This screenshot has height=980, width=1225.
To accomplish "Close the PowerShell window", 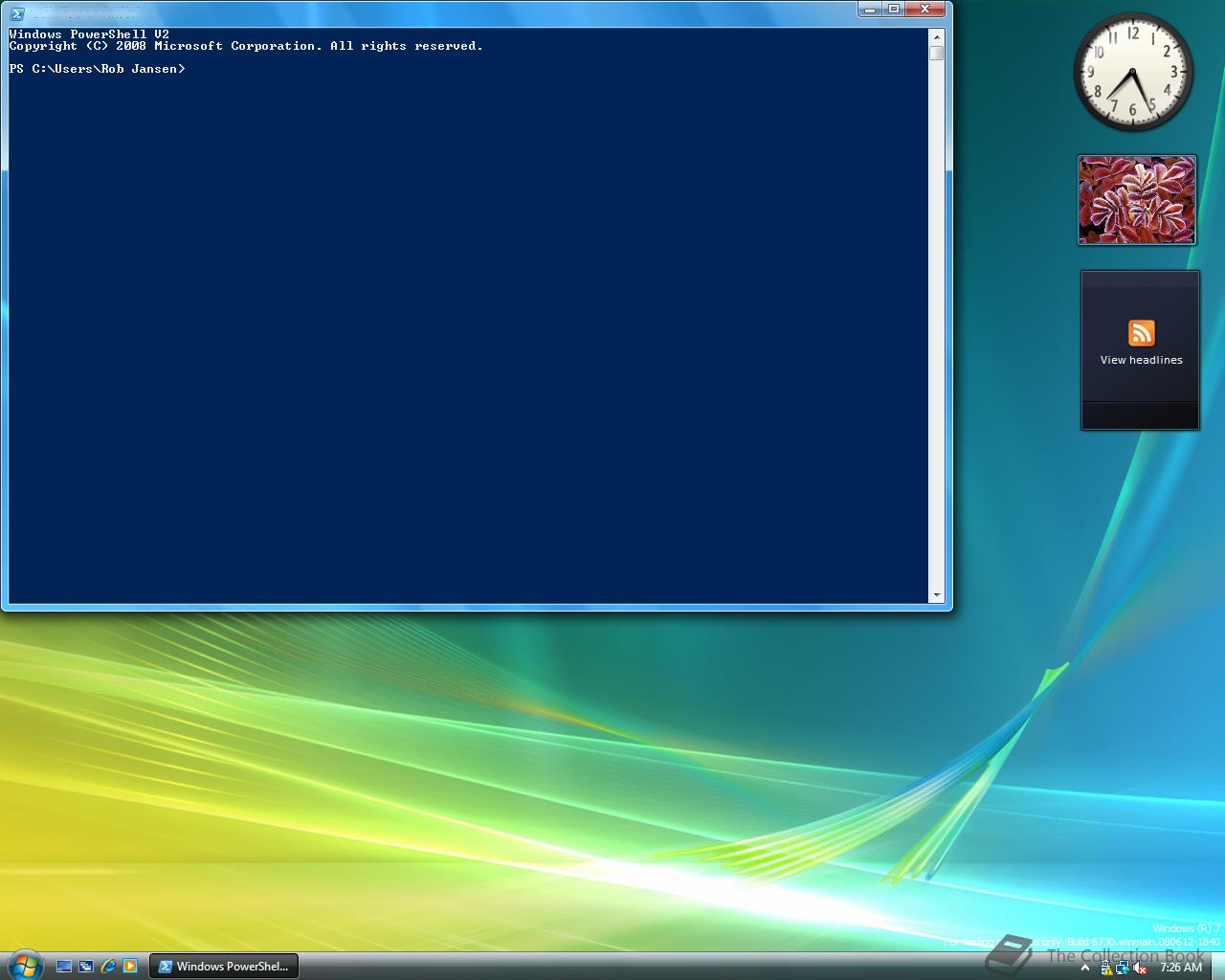I will tap(925, 10).
